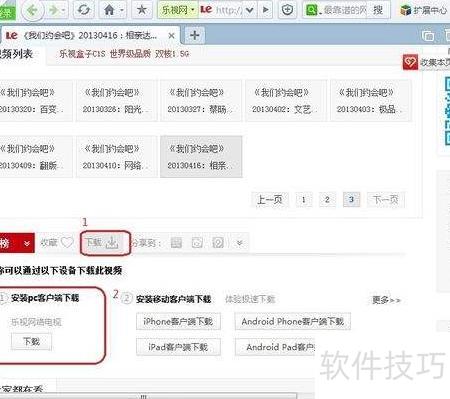Click Android Phone客户端下载 button
The width and height of the screenshot is (450, 399).
pos(292,322)
